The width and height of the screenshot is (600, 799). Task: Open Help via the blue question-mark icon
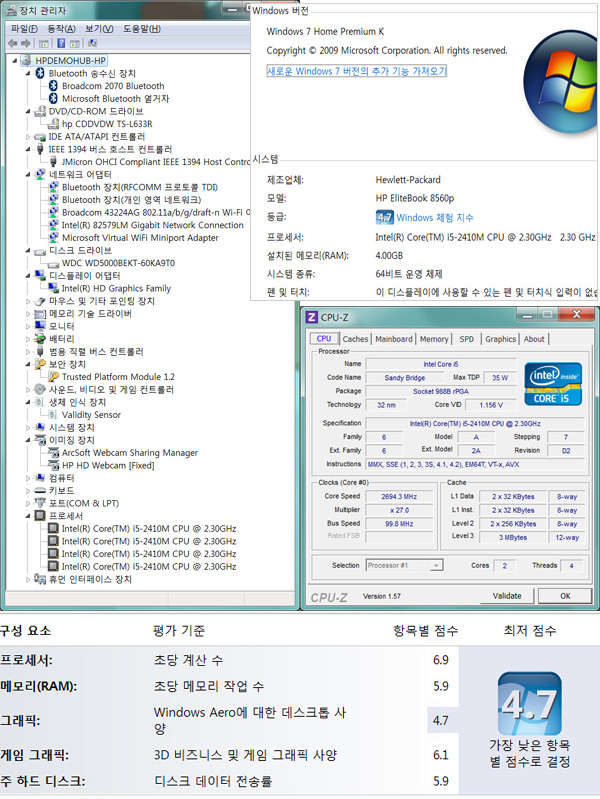(61, 43)
